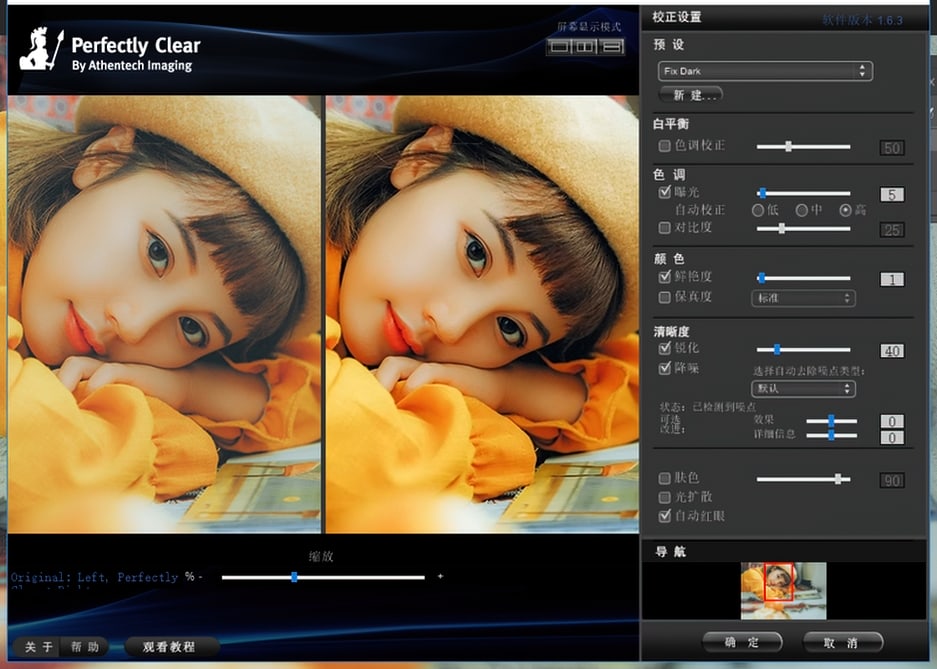Viewport: 937px width, 669px height.
Task: Select 中 auto-correction radio button
Action: click(x=801, y=210)
